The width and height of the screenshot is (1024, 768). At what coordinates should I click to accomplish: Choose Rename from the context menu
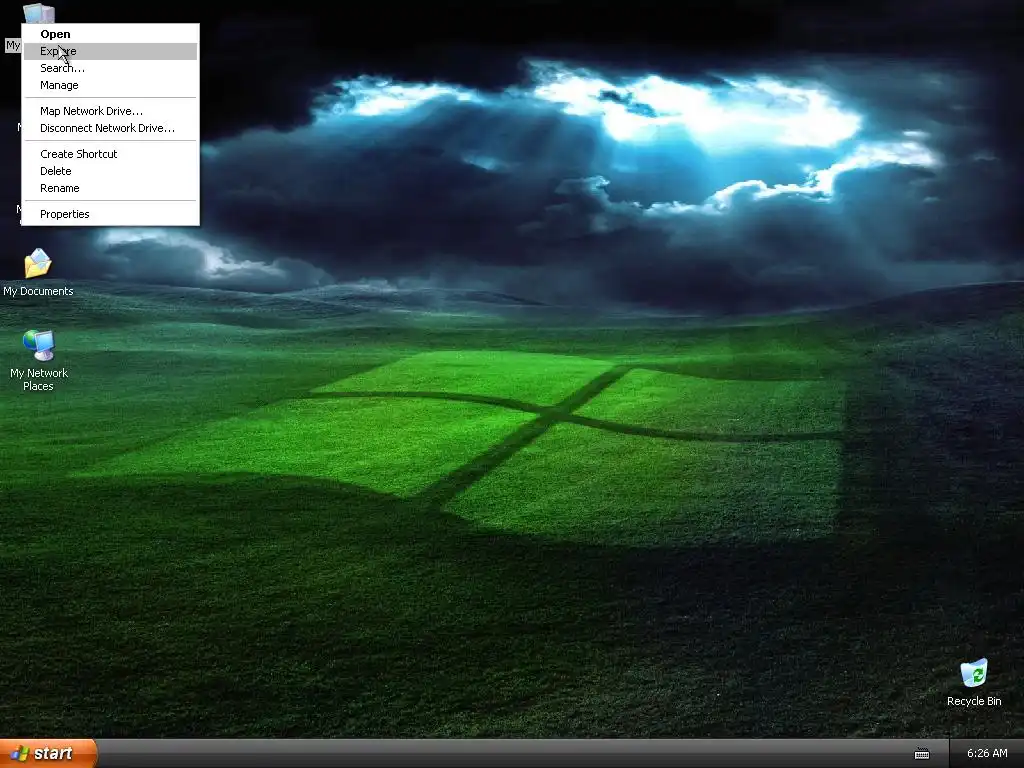pos(110,188)
